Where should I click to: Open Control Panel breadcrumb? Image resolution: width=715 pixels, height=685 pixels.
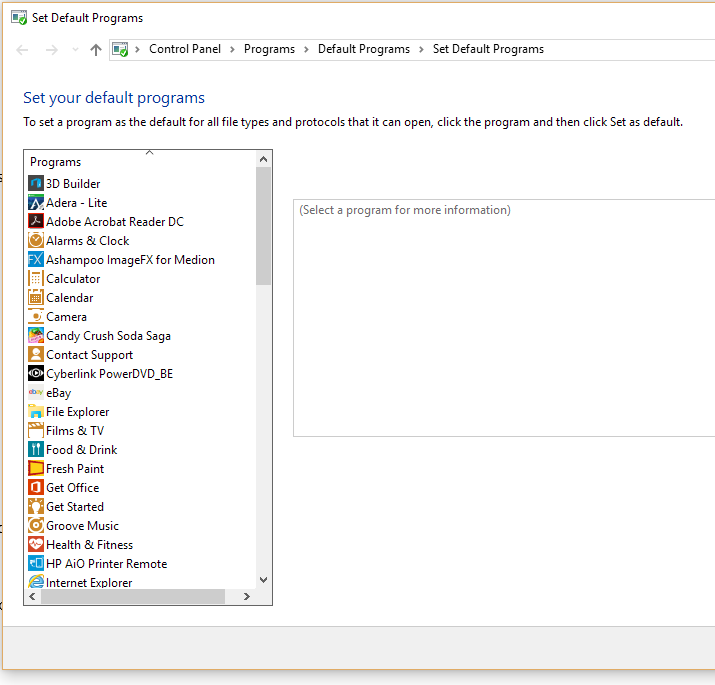[185, 49]
